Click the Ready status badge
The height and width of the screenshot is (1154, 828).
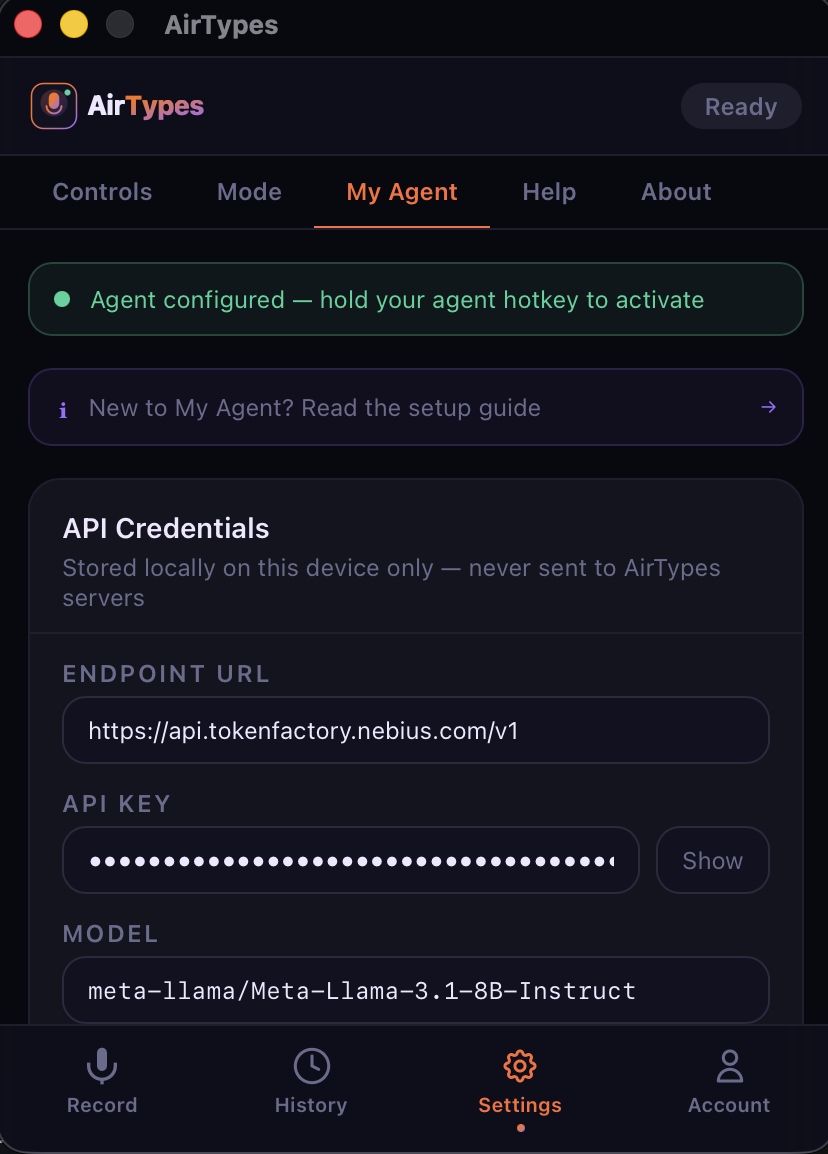point(740,107)
